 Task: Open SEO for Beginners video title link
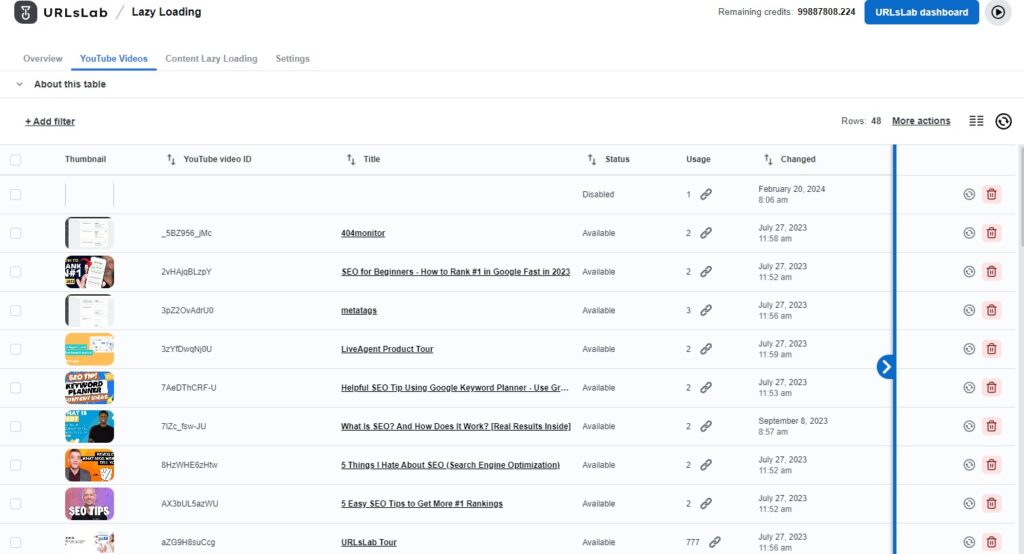[455, 272]
